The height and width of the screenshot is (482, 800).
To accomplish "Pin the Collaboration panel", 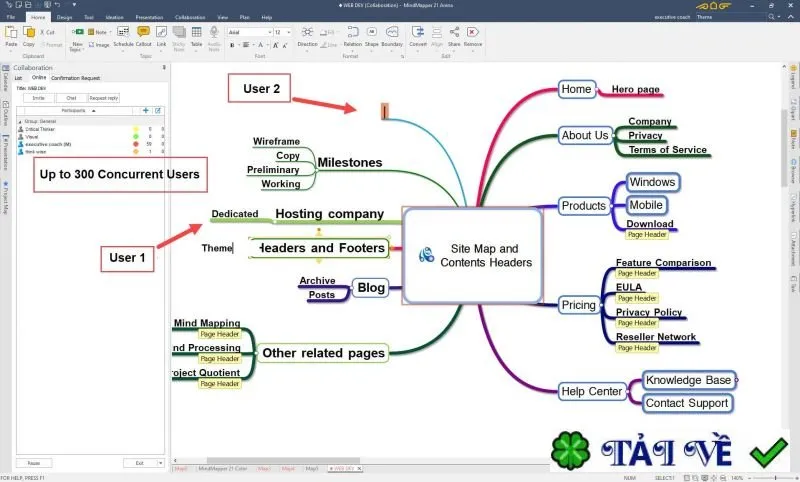I will click(x=164, y=67).
